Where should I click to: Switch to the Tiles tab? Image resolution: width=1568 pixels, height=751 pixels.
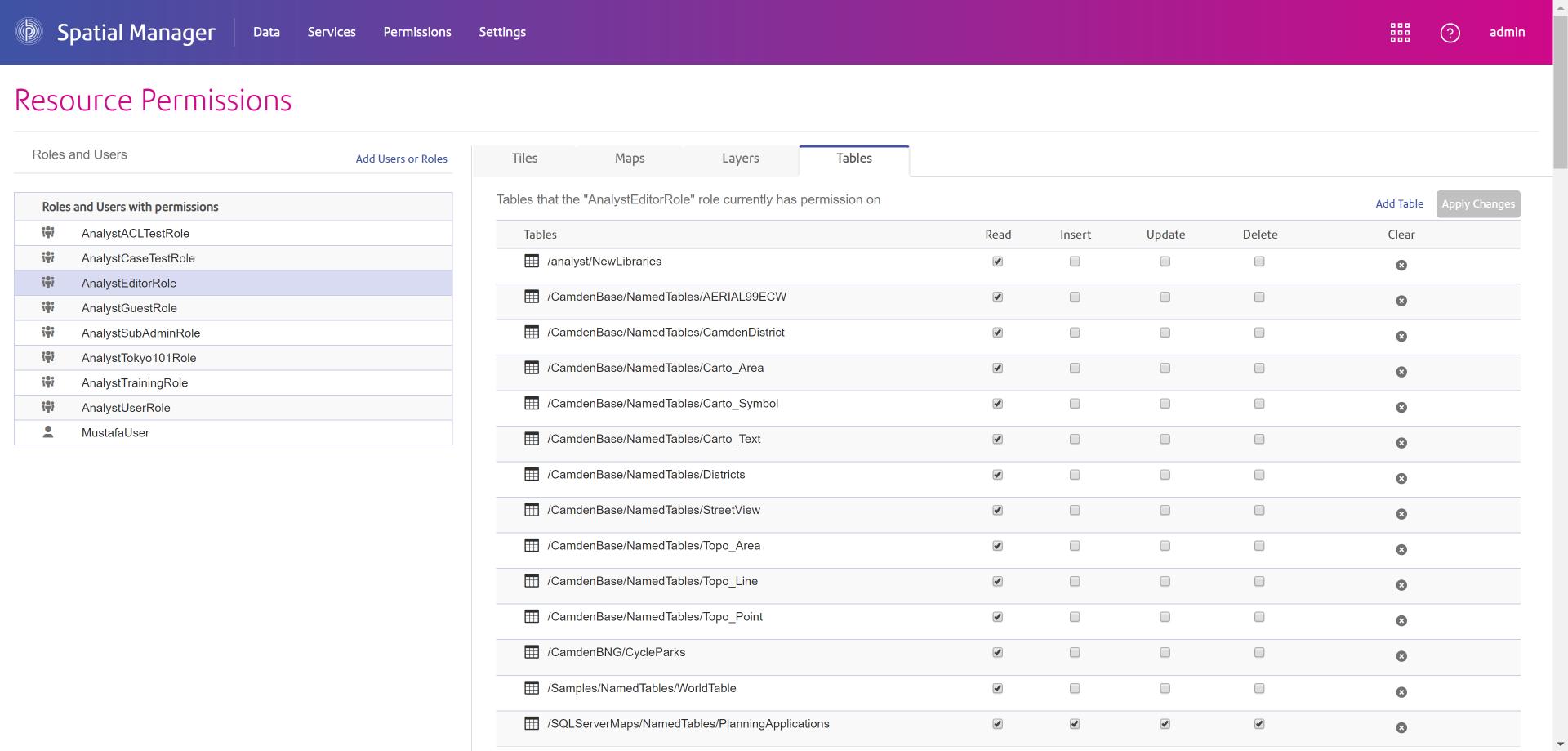pyautogui.click(x=524, y=159)
